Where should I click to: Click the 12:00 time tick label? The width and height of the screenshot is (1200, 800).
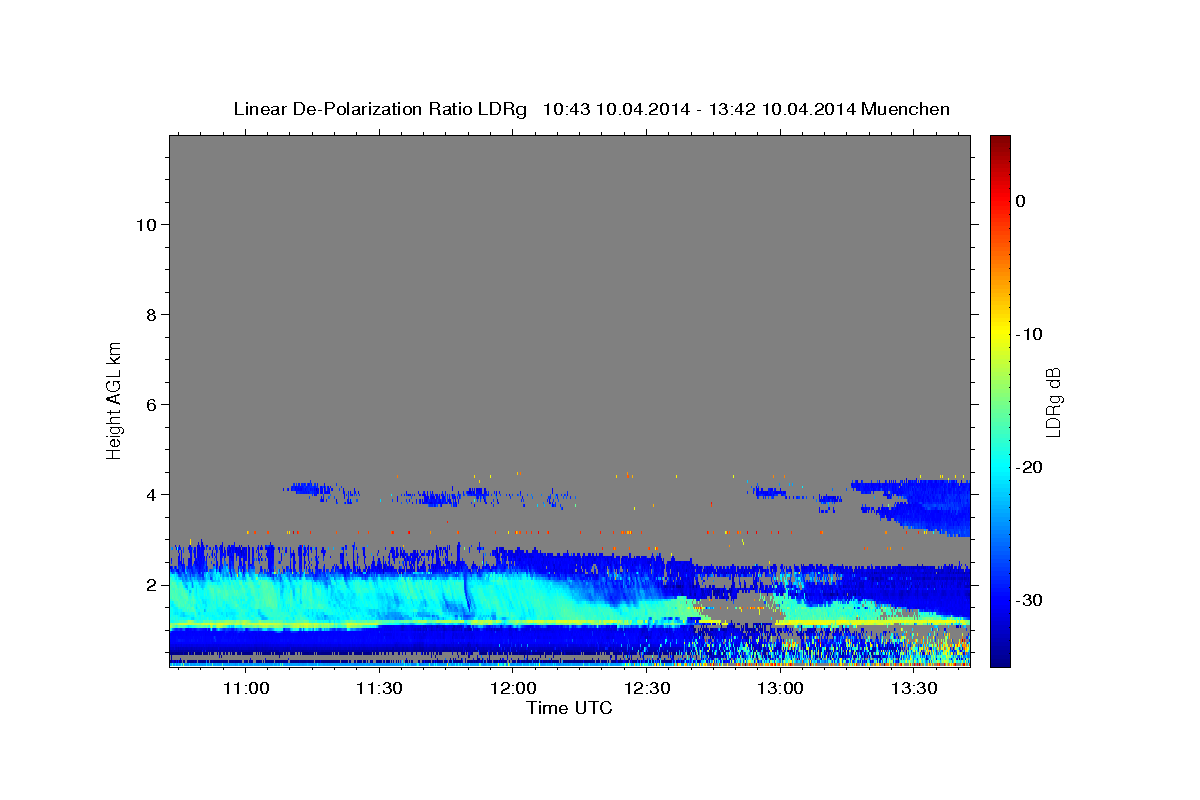click(513, 688)
